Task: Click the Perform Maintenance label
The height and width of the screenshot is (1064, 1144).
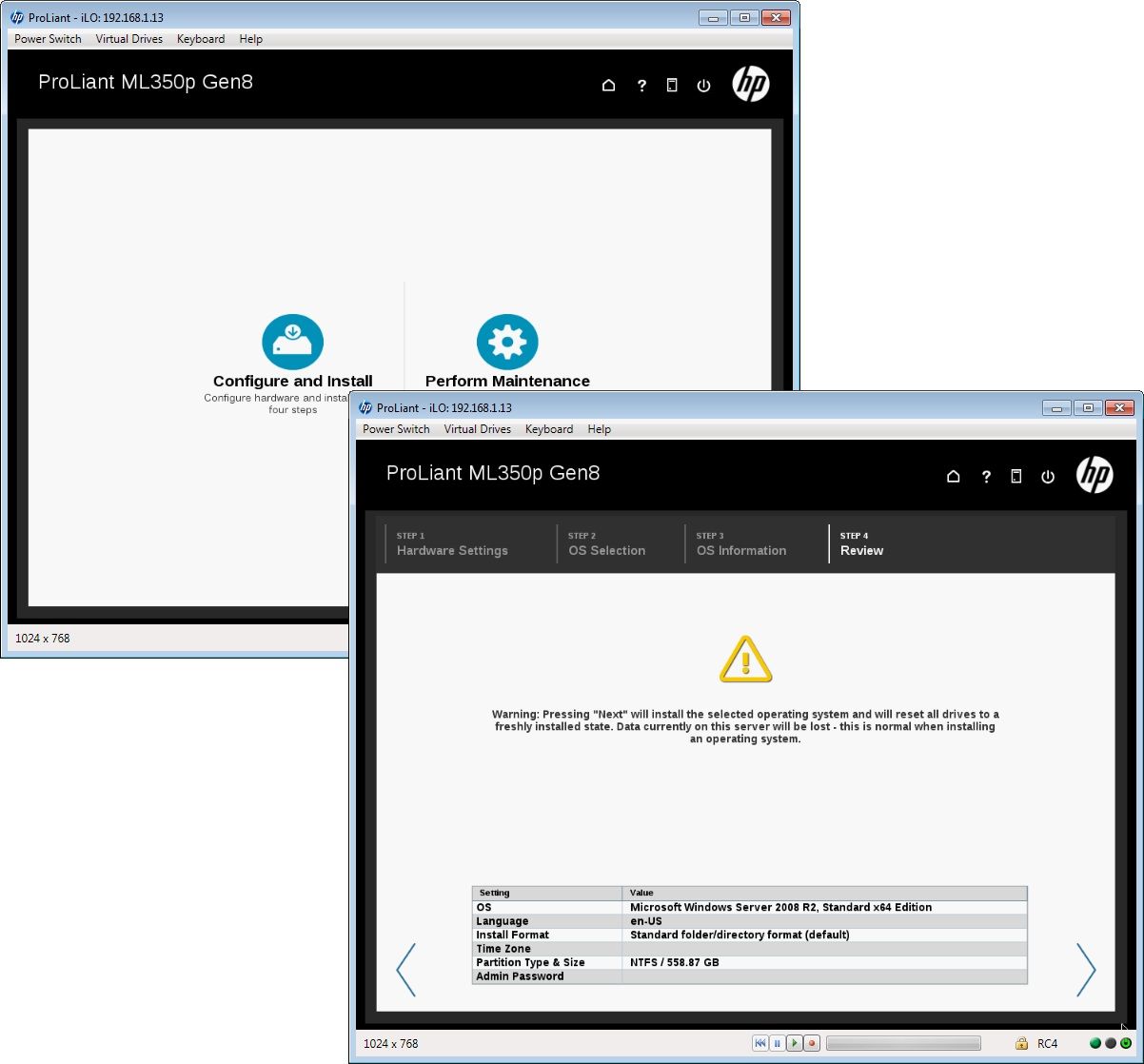Action: pos(507,381)
